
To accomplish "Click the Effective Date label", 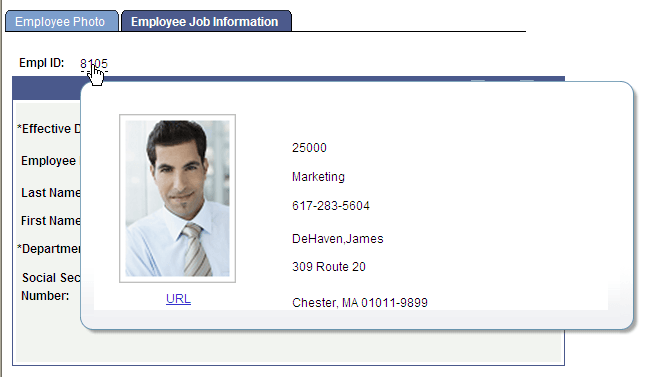I will point(49,129).
